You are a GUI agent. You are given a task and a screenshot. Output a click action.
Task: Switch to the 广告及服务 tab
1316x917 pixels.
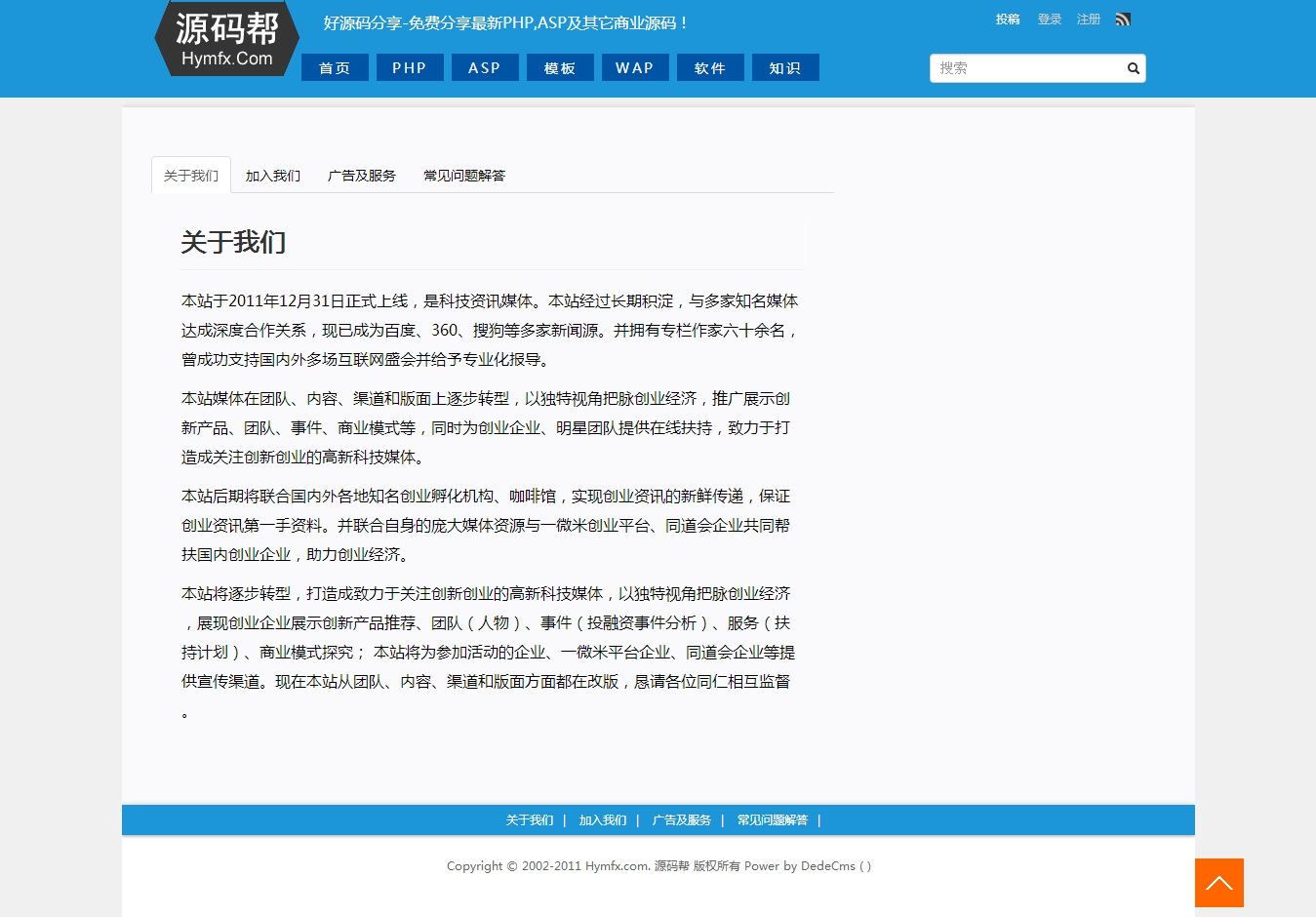(x=362, y=176)
